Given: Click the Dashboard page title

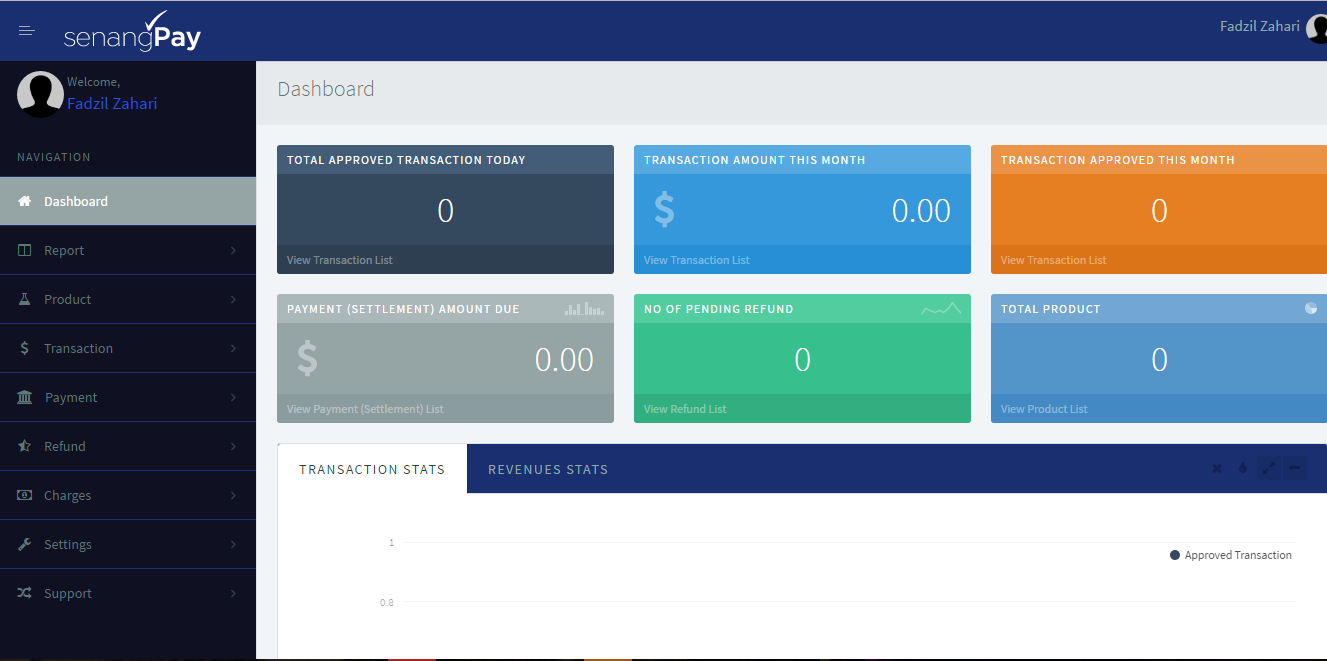Looking at the screenshot, I should coord(326,89).
